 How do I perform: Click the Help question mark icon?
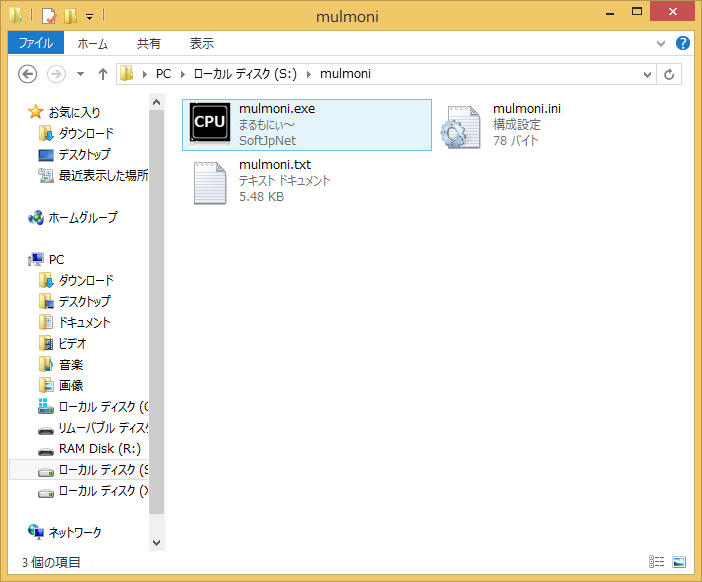[x=683, y=43]
